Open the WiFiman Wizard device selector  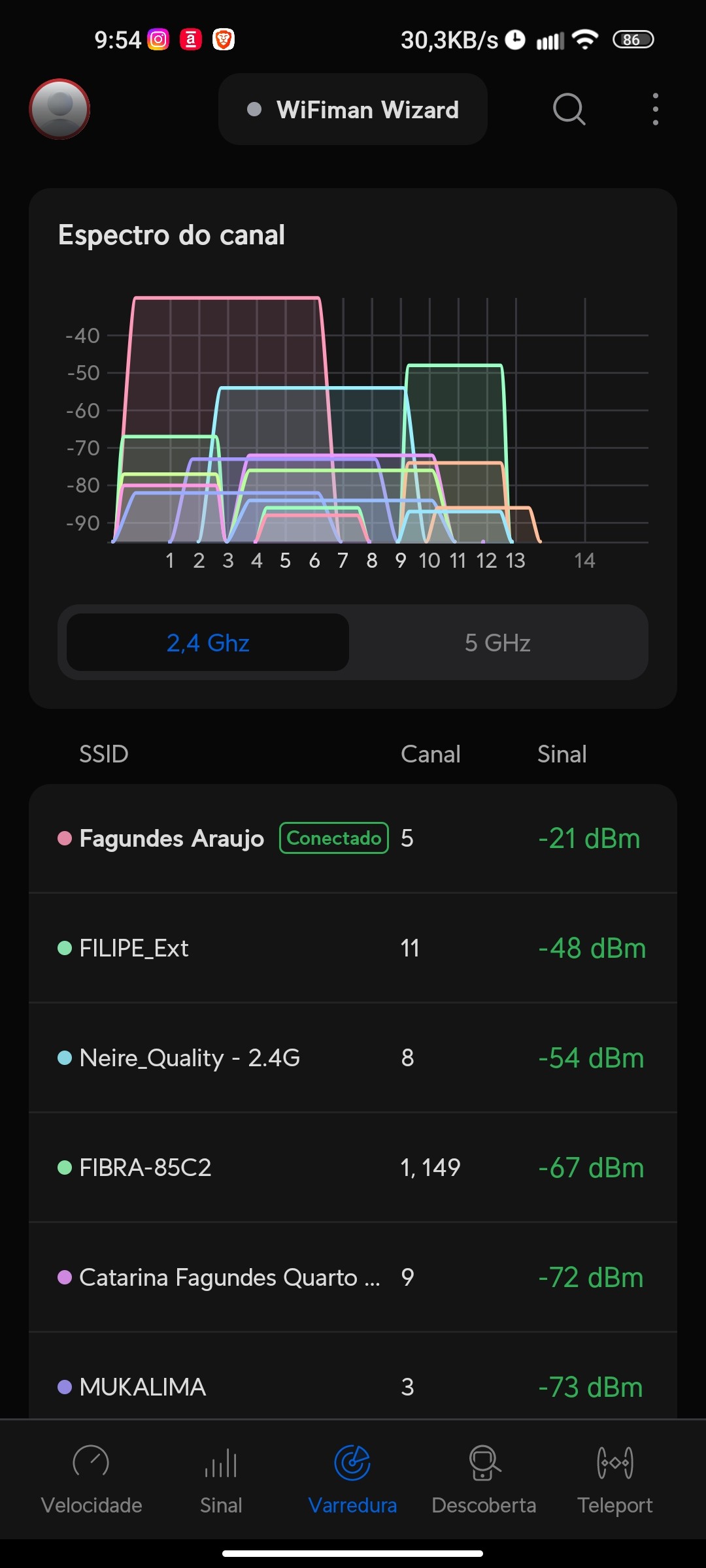353,110
